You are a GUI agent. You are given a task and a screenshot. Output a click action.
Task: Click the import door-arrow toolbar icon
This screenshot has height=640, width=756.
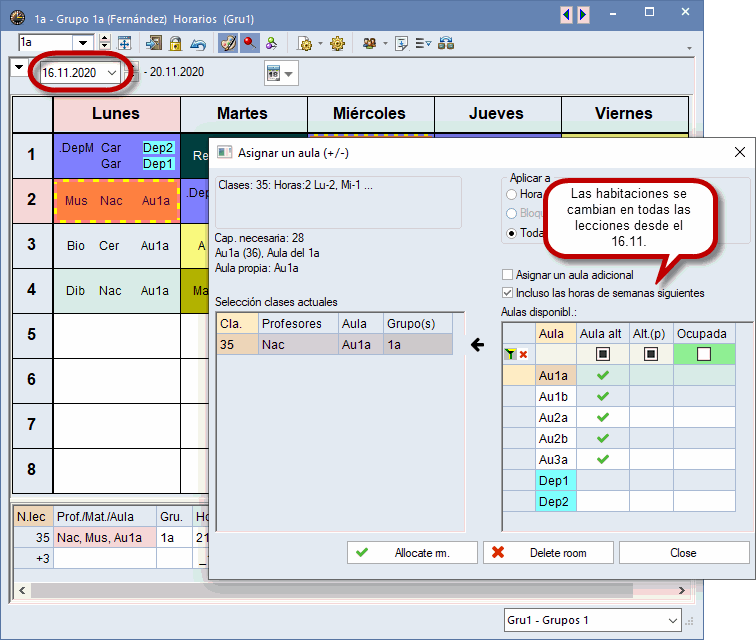tap(154, 43)
